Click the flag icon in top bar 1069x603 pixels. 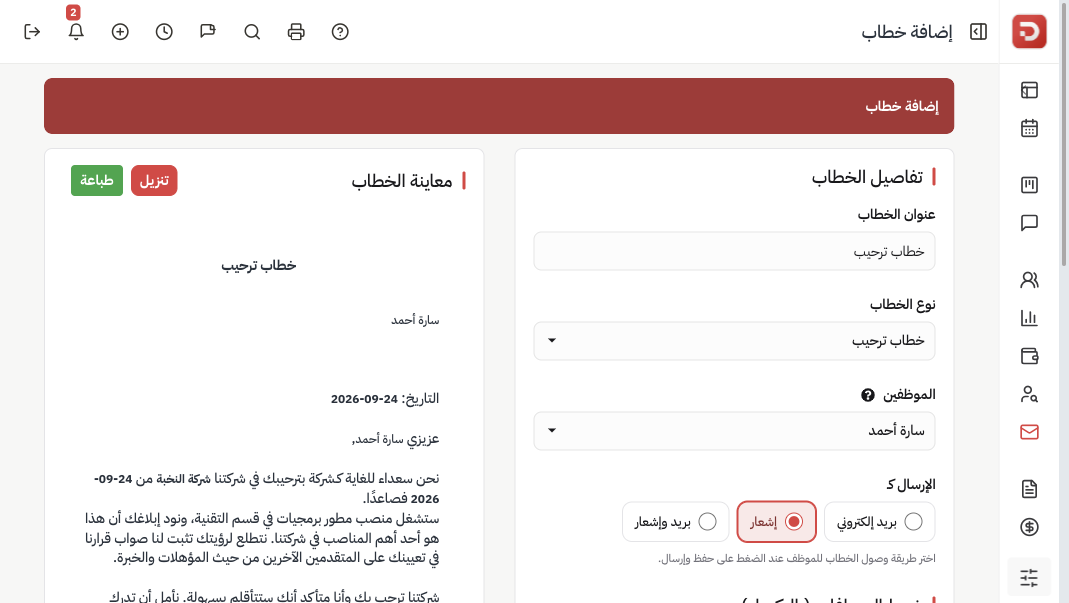pyautogui.click(x=208, y=31)
